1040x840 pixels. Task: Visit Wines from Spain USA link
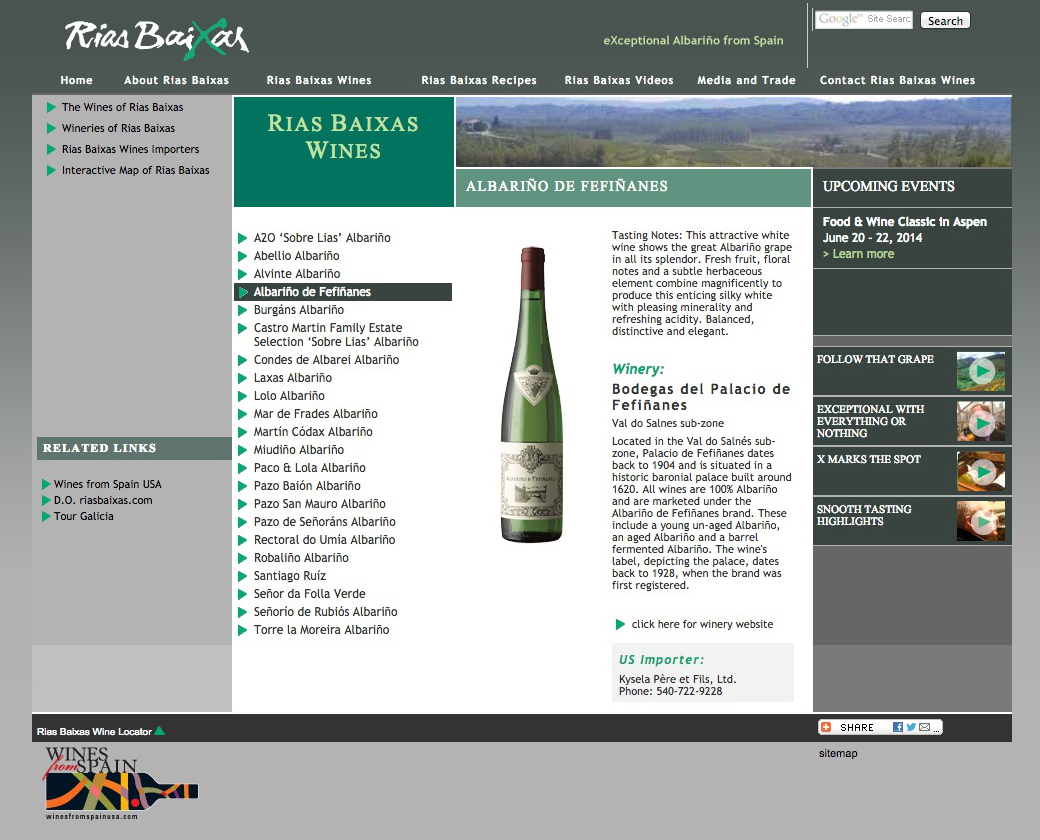tap(107, 484)
